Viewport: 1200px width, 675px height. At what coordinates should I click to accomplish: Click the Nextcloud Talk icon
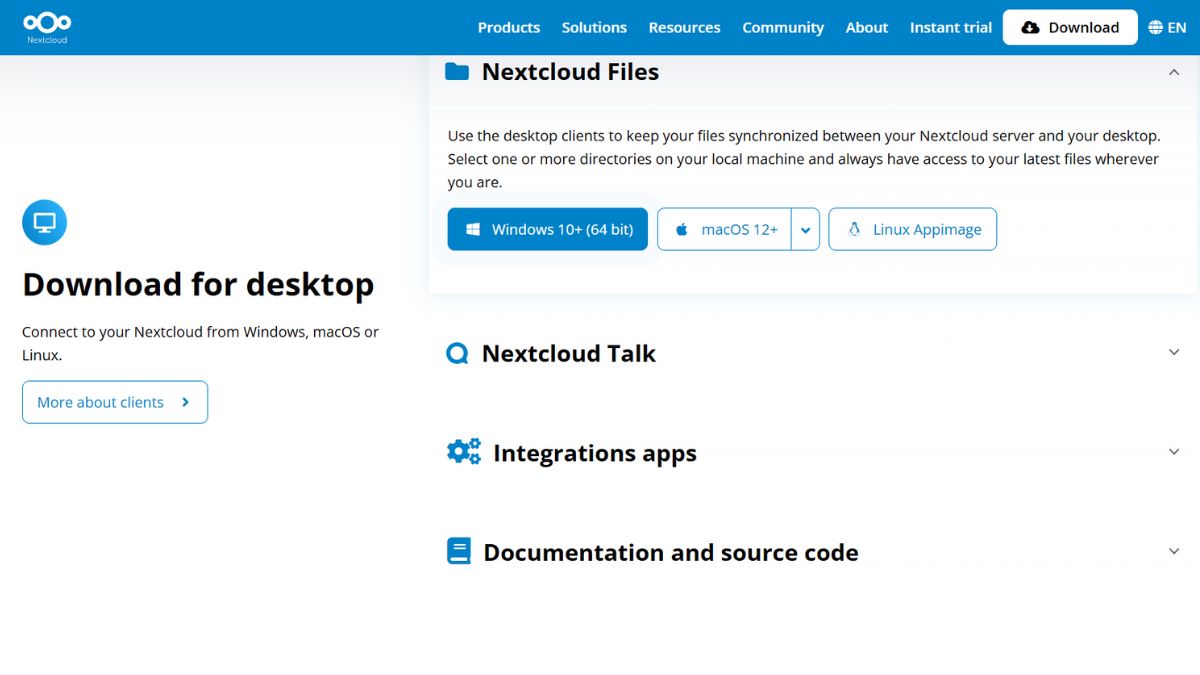[x=457, y=353]
